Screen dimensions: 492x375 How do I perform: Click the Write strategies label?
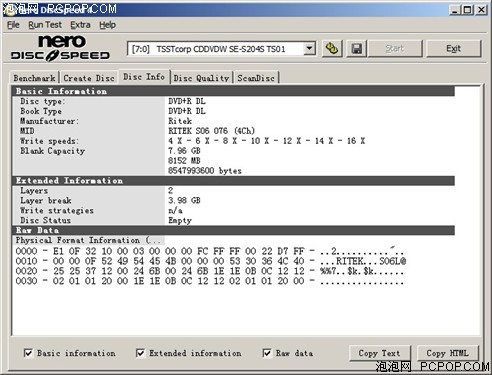57,210
